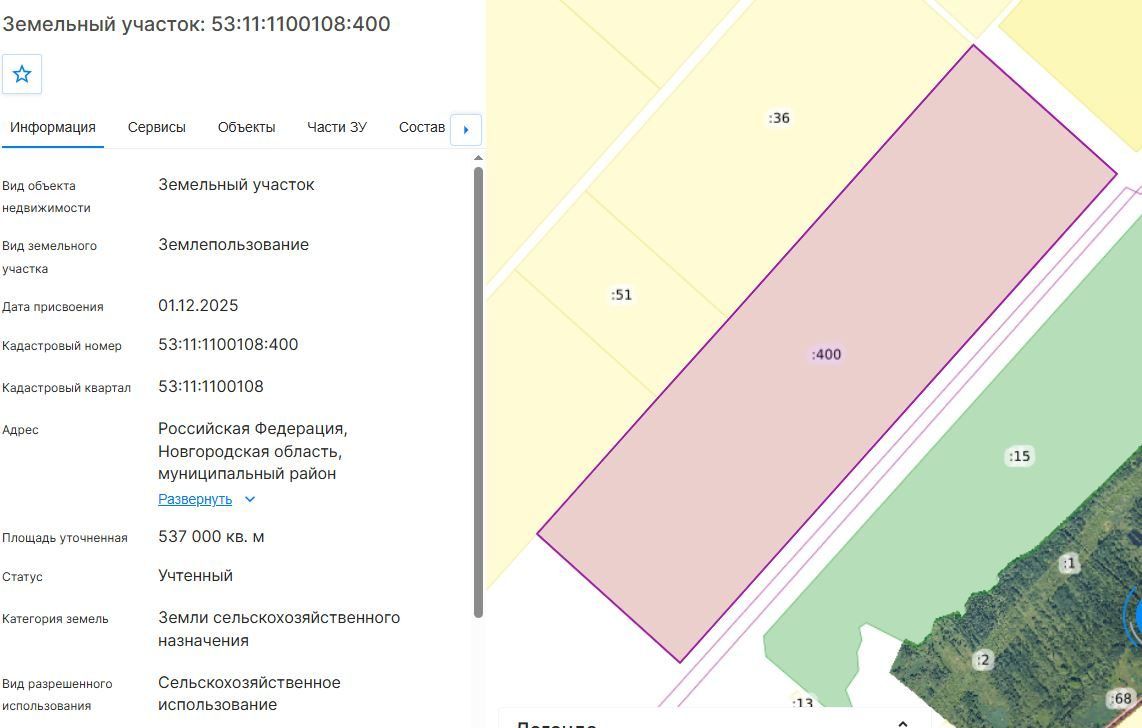The width and height of the screenshot is (1142, 728).
Task: Collapse the legend panel chevron
Action: pyautogui.click(x=902, y=724)
